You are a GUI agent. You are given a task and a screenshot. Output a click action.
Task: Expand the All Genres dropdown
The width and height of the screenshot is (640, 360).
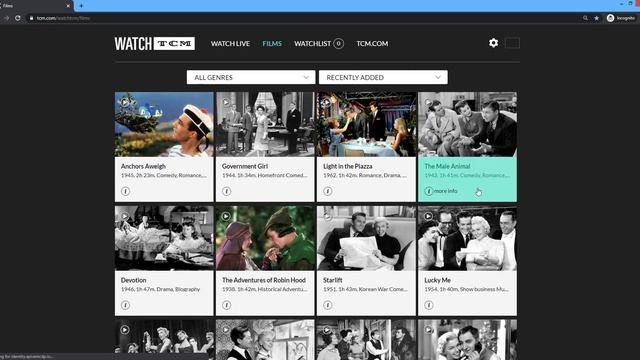(251, 77)
